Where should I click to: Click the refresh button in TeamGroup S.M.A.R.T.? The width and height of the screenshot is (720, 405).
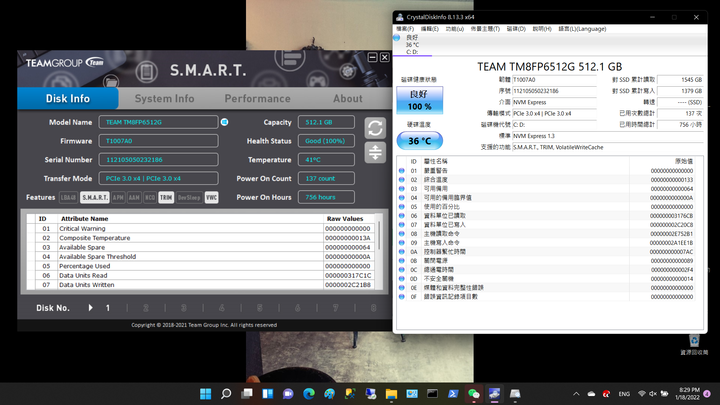pyautogui.click(x=375, y=128)
